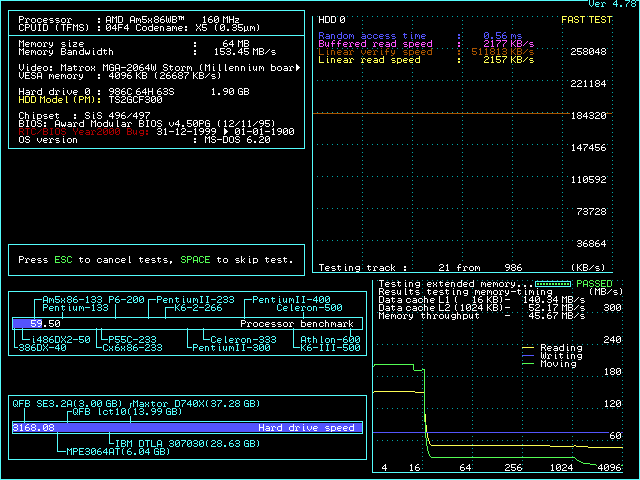Click the 'Random access time' result line

point(420,36)
